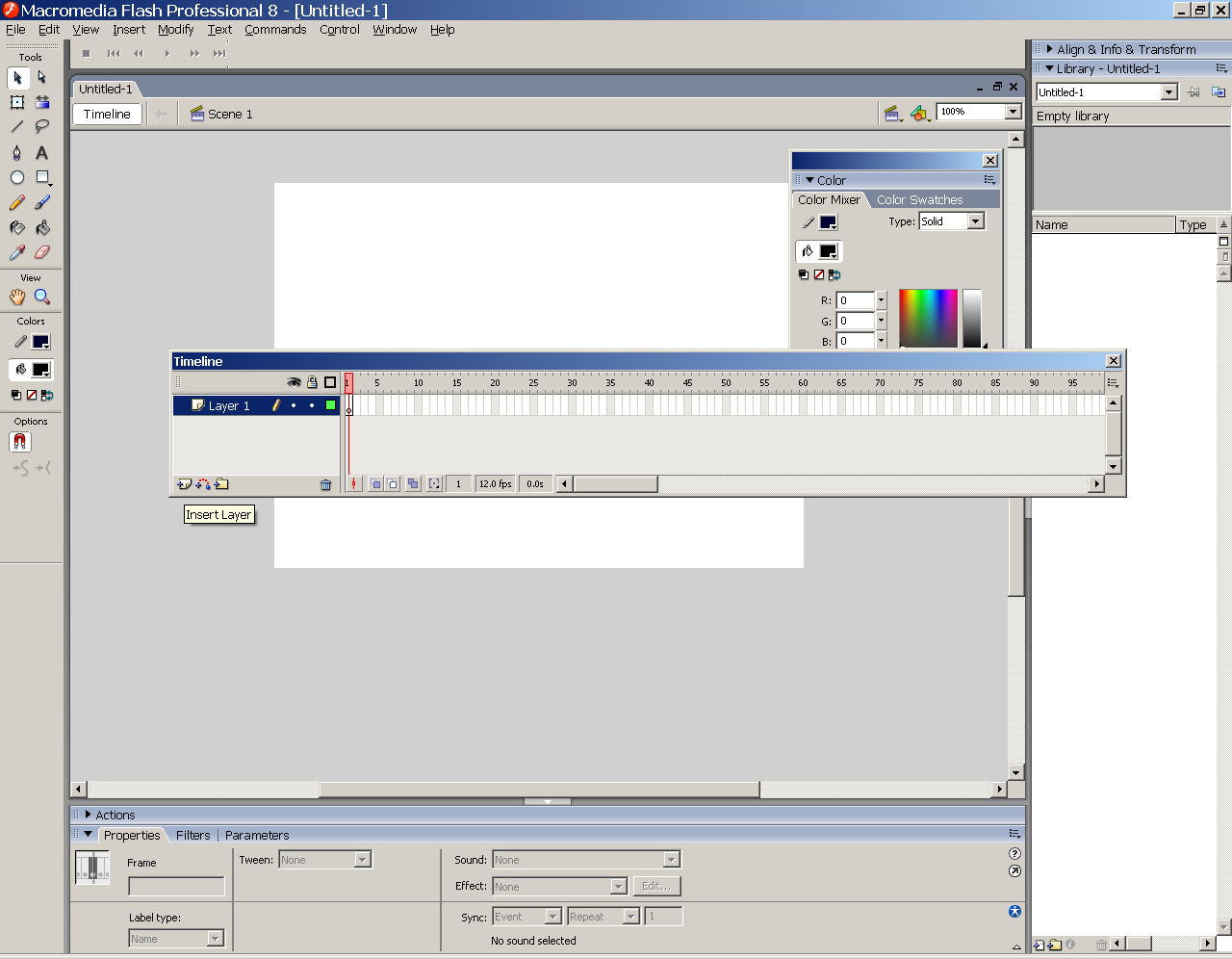Open the color Type Solid dropdown

click(975, 221)
